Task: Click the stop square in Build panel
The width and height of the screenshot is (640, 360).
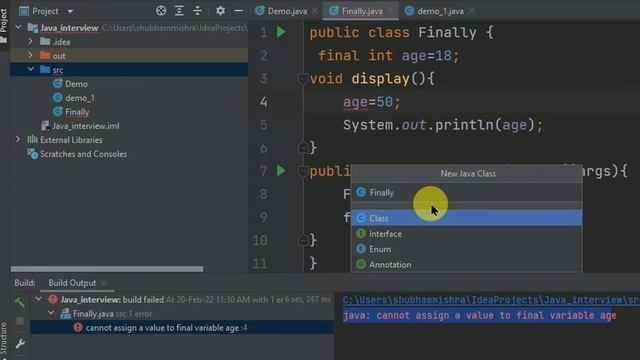Action: tap(20, 321)
